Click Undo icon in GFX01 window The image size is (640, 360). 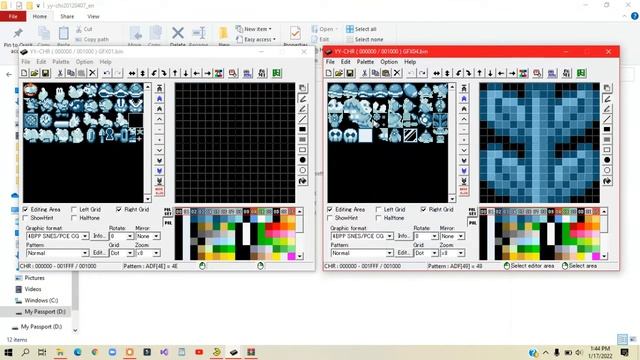tap(107, 73)
